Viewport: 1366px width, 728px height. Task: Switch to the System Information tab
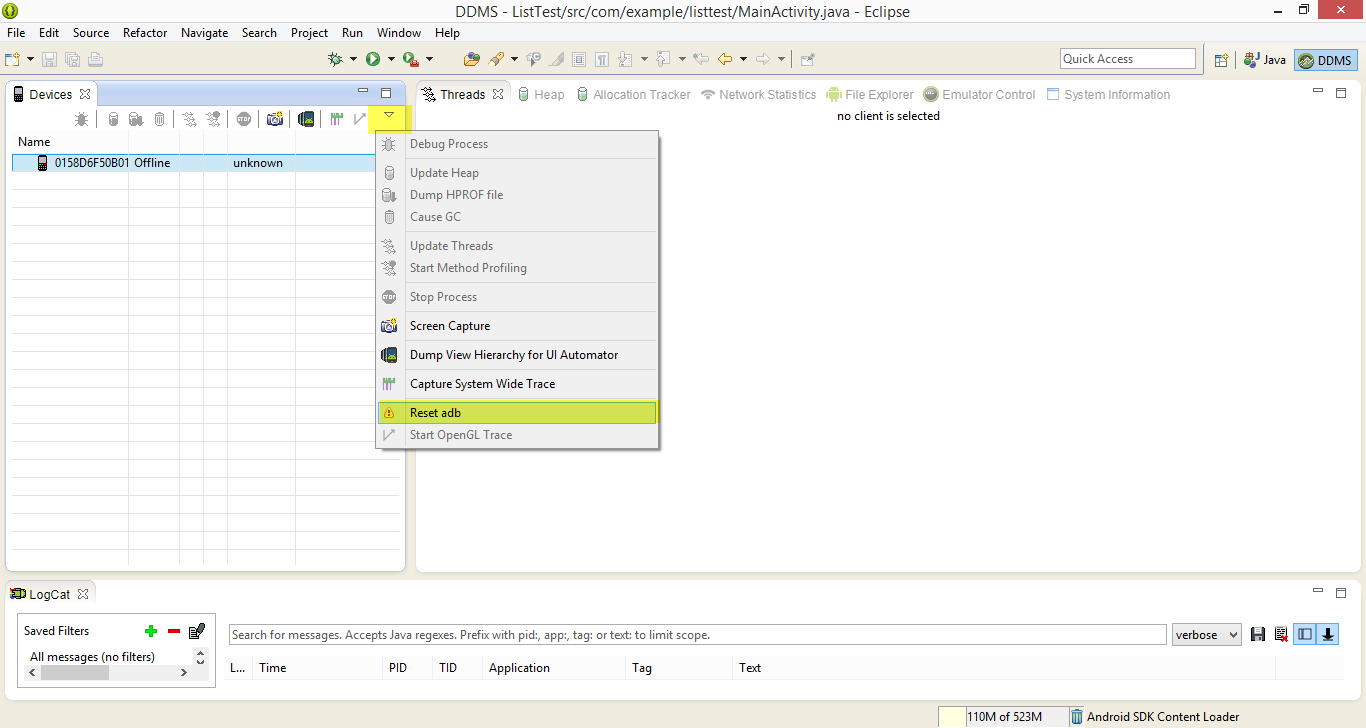[x=1108, y=95]
